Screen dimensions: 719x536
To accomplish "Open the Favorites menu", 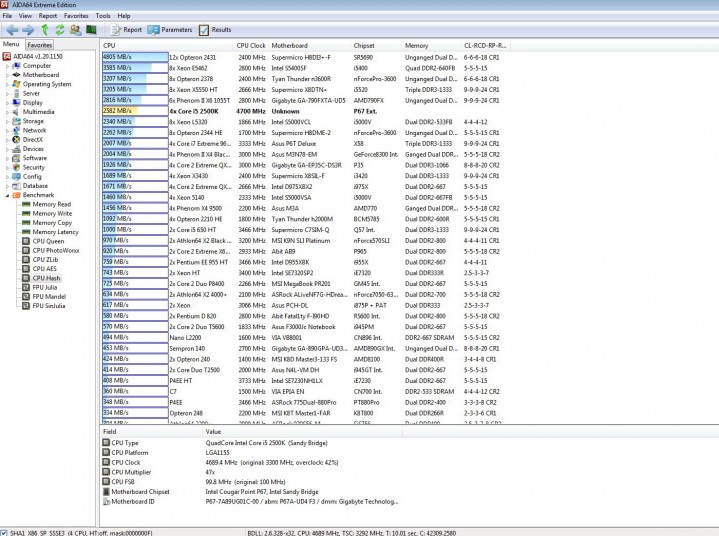I will click(x=76, y=16).
